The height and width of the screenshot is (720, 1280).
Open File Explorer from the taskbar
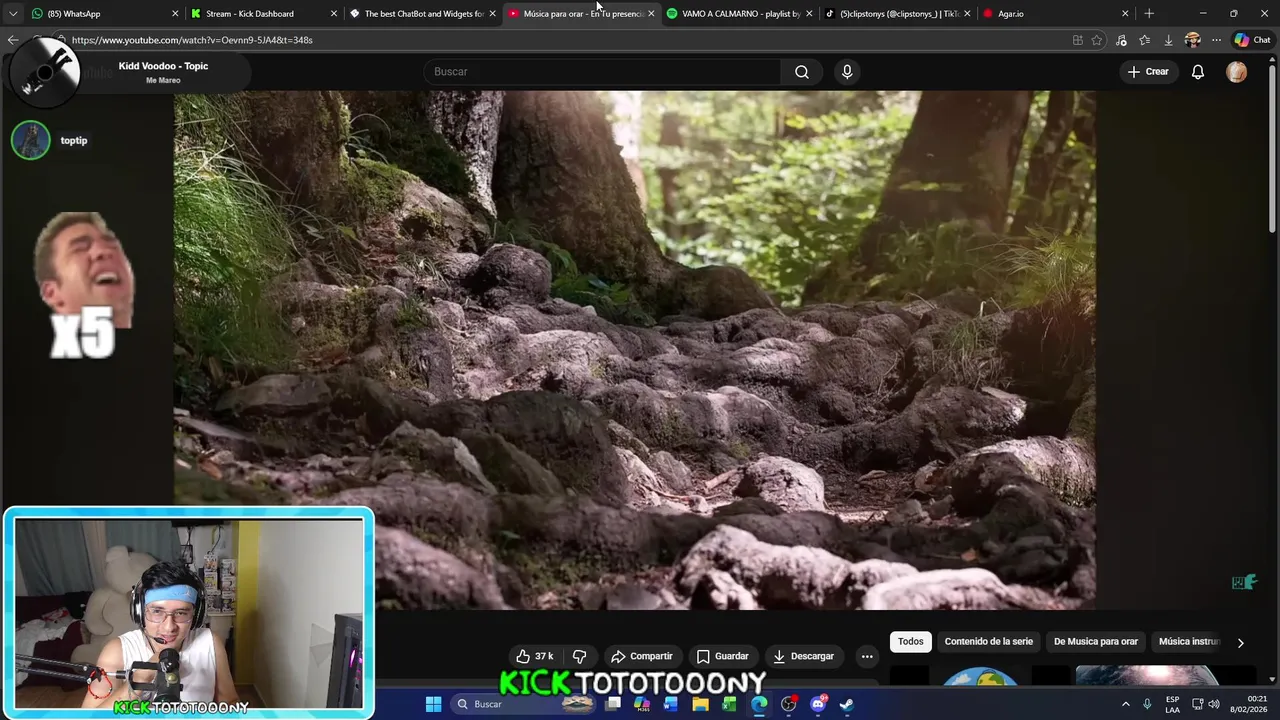(700, 704)
